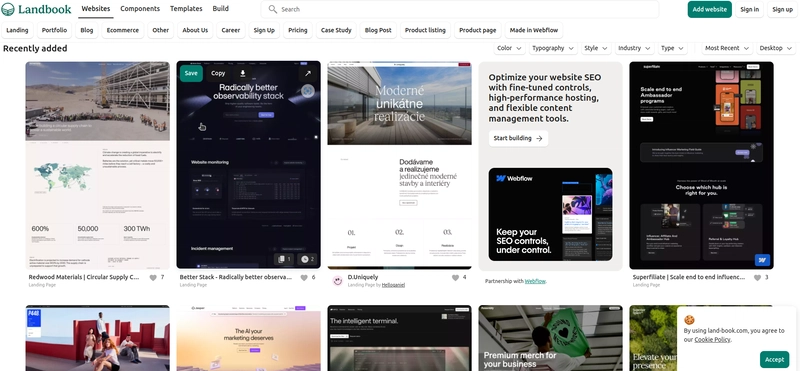Choose the About Us category
This screenshot has height=371, width=800.
pyautogui.click(x=195, y=30)
